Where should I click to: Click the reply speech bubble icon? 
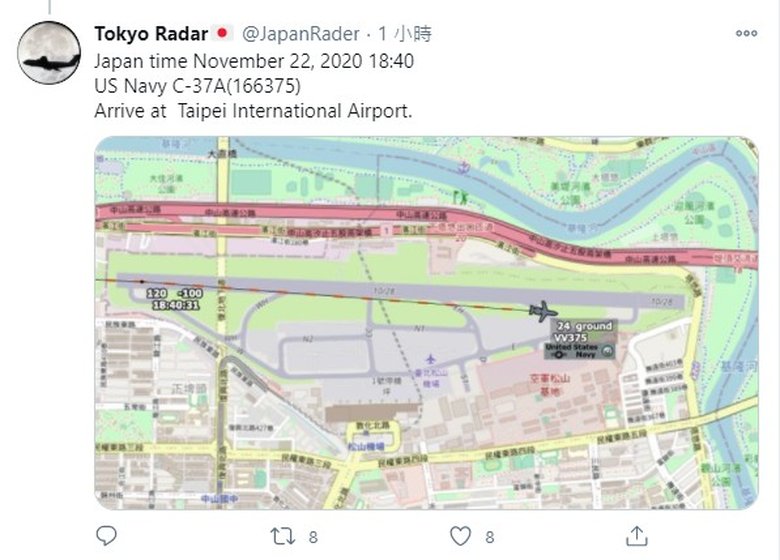pos(105,534)
